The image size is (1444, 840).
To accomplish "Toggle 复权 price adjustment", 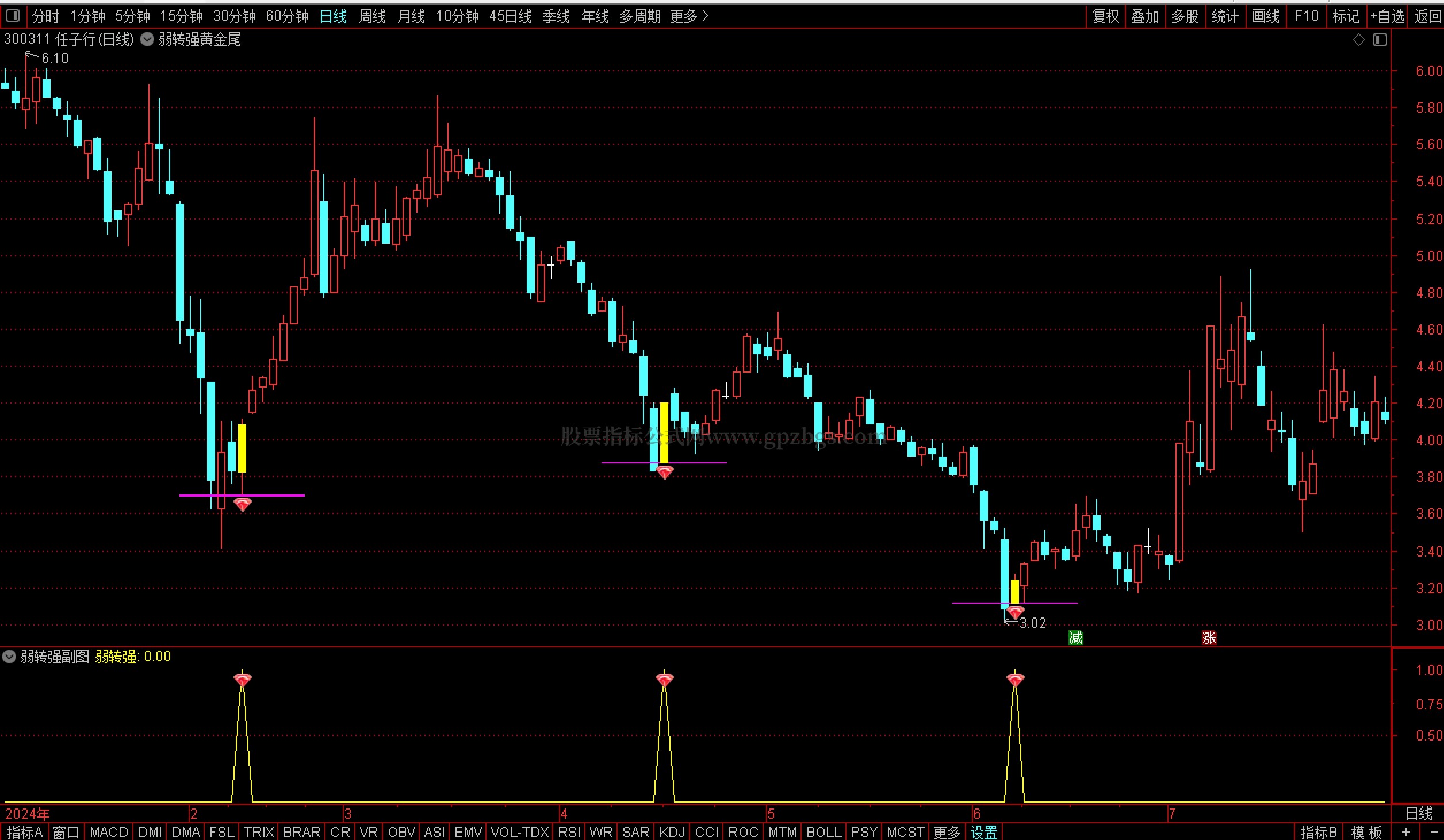I will [x=1105, y=16].
